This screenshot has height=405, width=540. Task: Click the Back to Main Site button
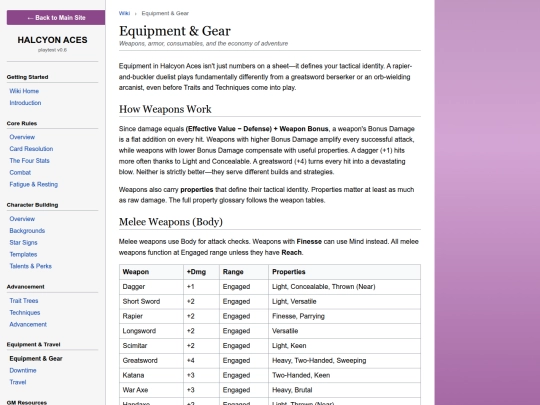click(56, 18)
